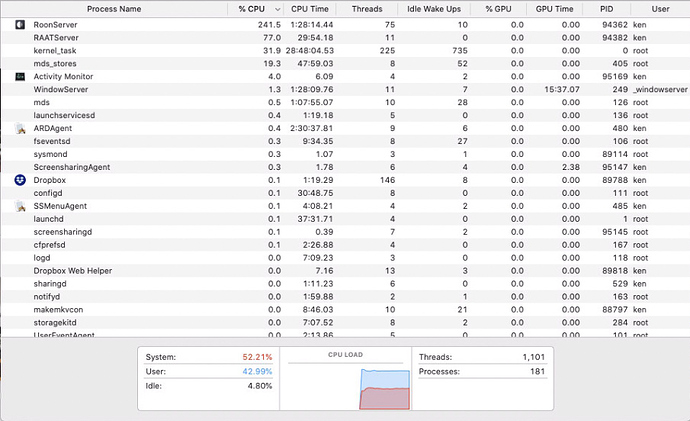Click the System 52.21% value
Image resolution: width=690 pixels, height=421 pixels.
[257, 357]
